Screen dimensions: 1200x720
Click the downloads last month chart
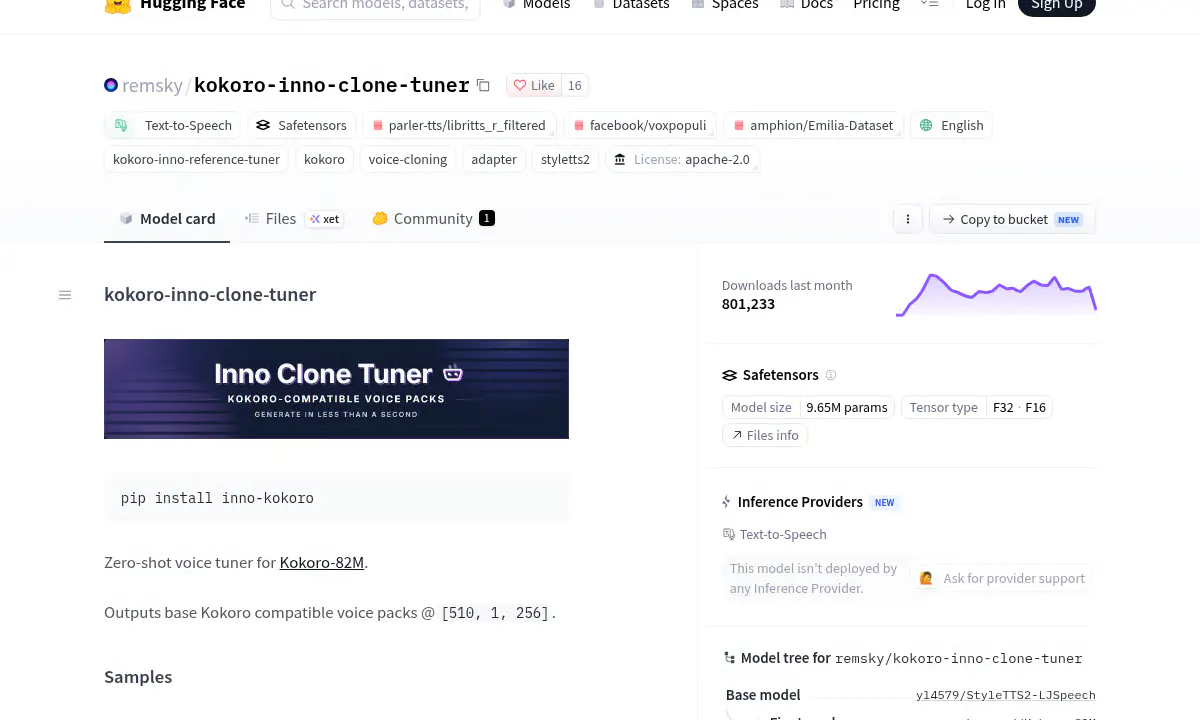click(996, 294)
